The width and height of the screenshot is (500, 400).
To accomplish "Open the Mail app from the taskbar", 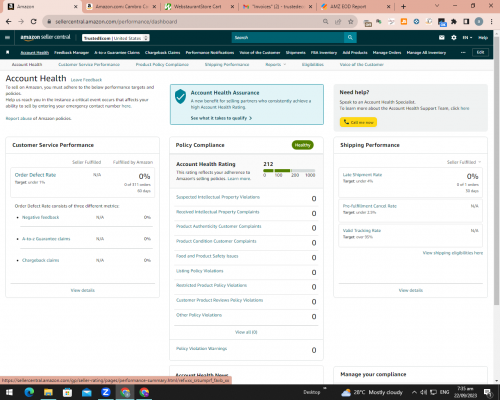I will pyautogui.click(x=87, y=392).
